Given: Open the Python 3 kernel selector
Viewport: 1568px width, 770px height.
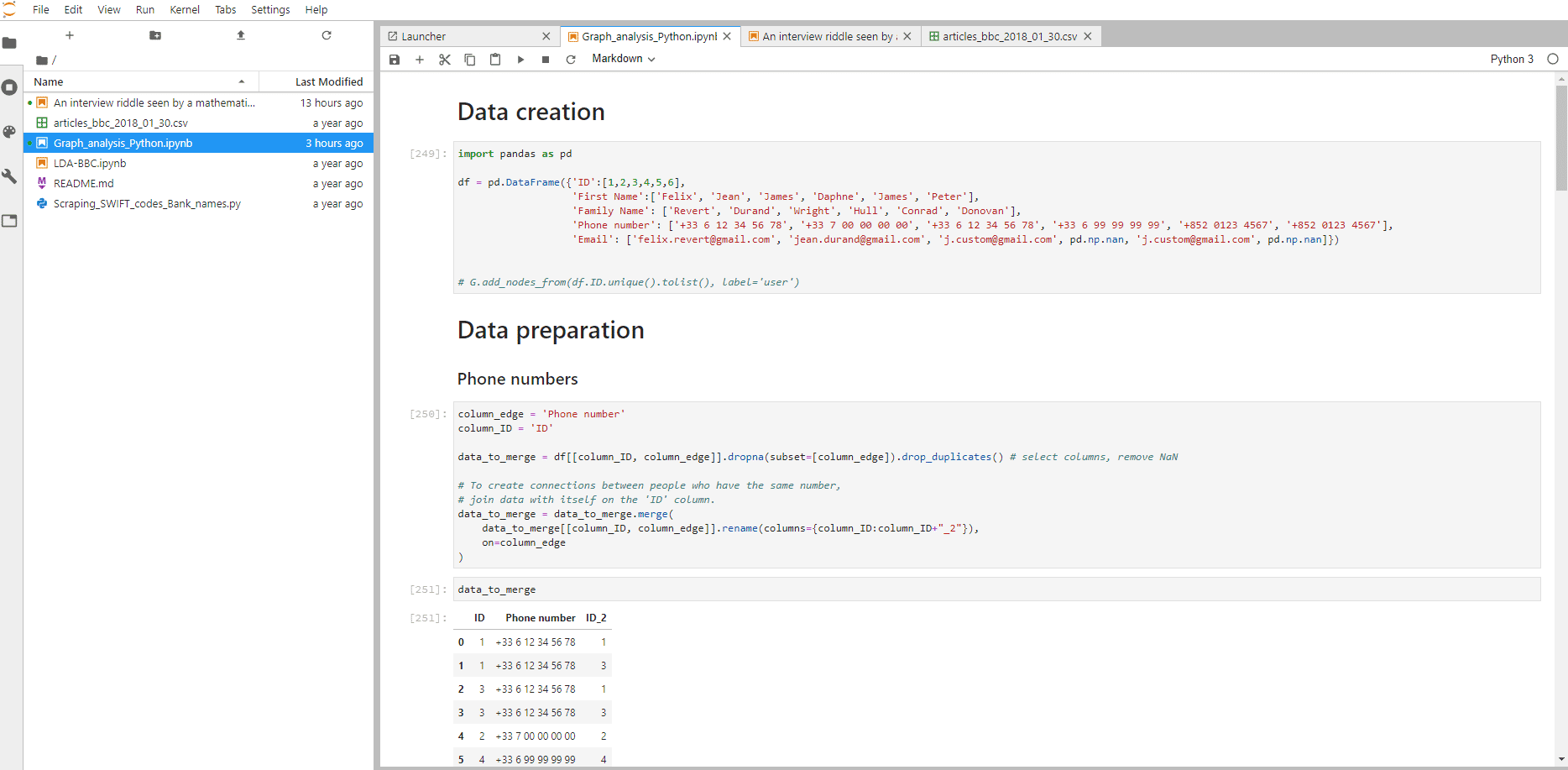Looking at the screenshot, I should pos(1512,59).
